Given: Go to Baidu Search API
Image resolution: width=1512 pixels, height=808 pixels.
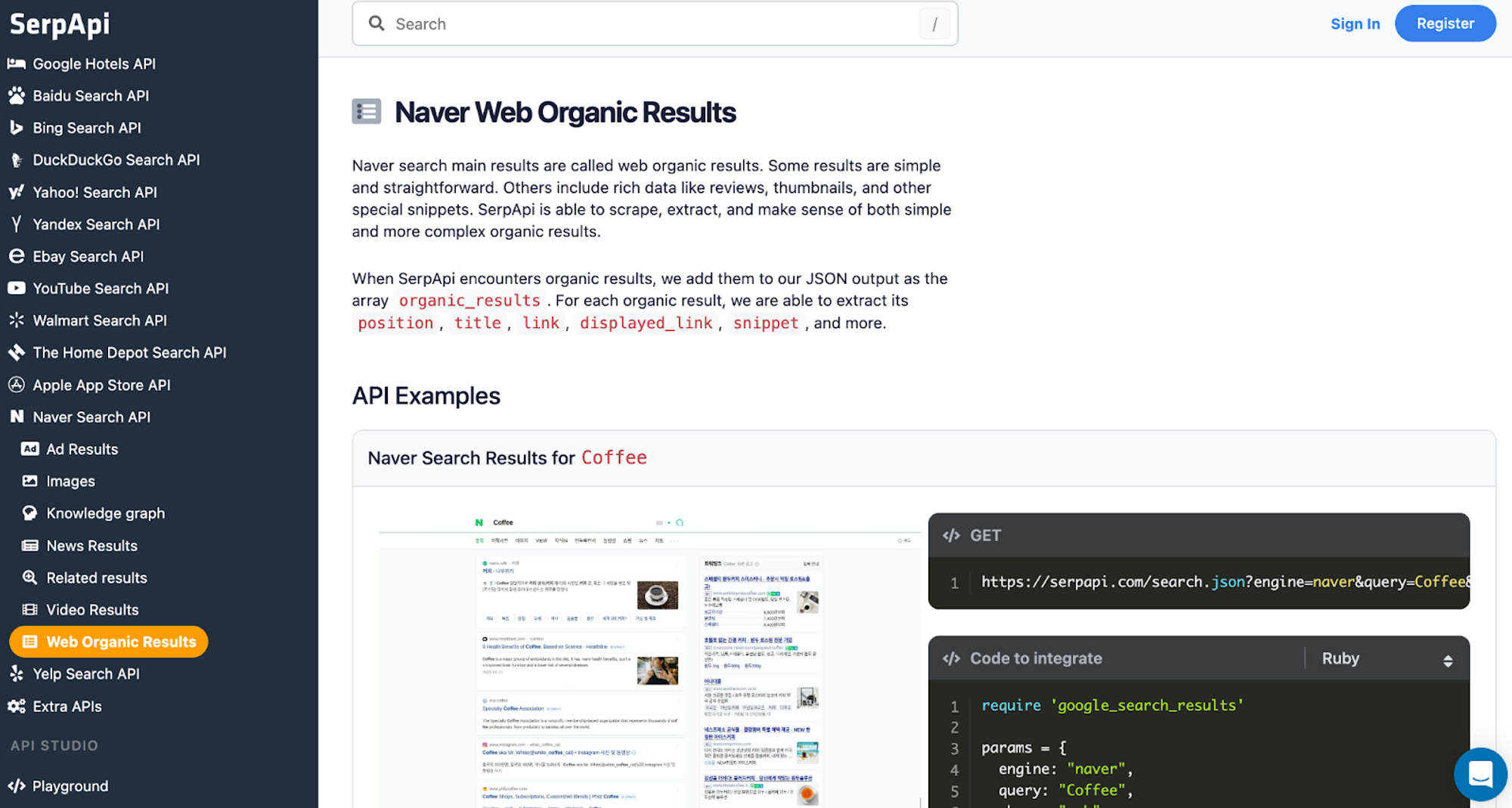Looking at the screenshot, I should point(91,96).
